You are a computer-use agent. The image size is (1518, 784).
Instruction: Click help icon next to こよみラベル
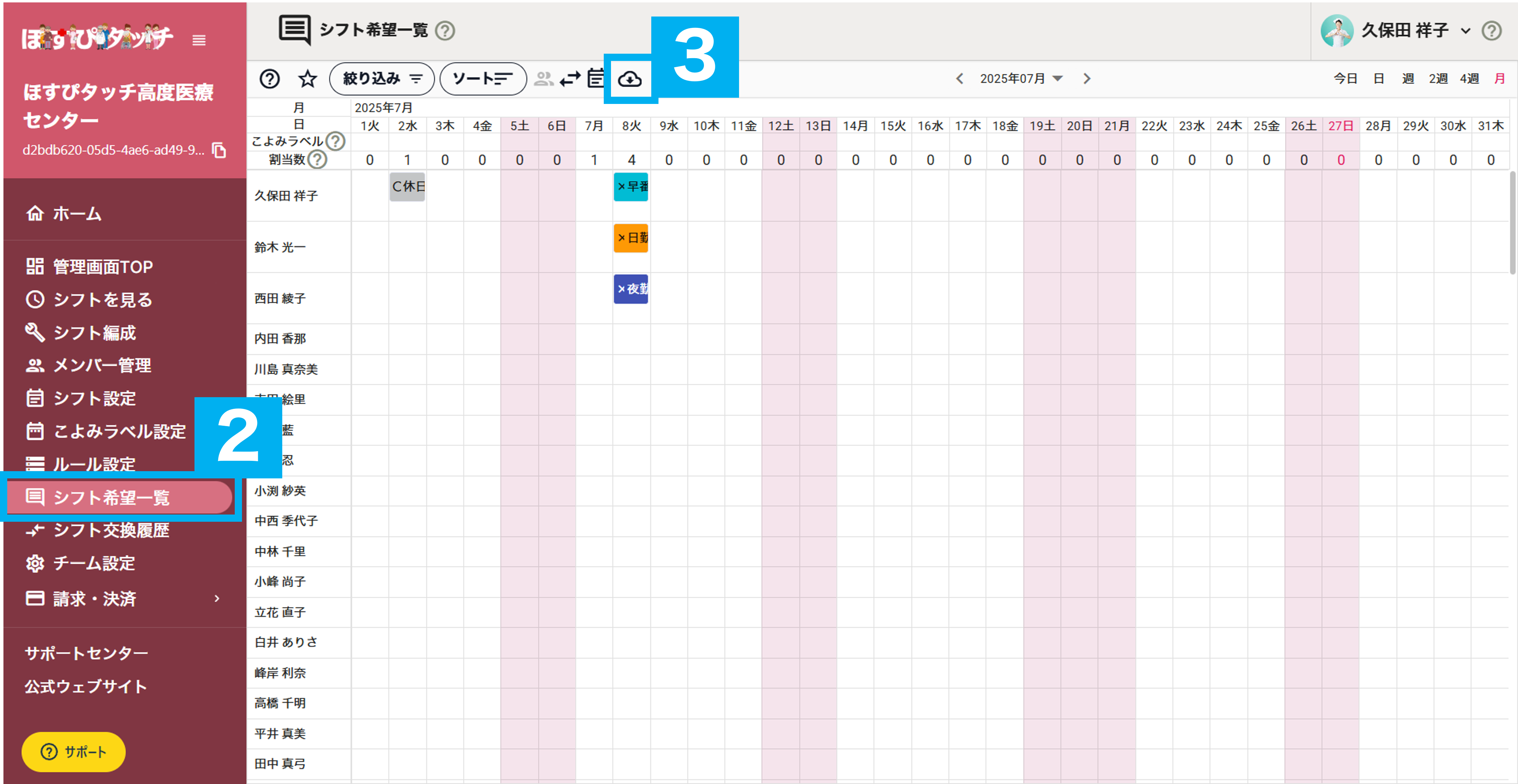pos(335,141)
